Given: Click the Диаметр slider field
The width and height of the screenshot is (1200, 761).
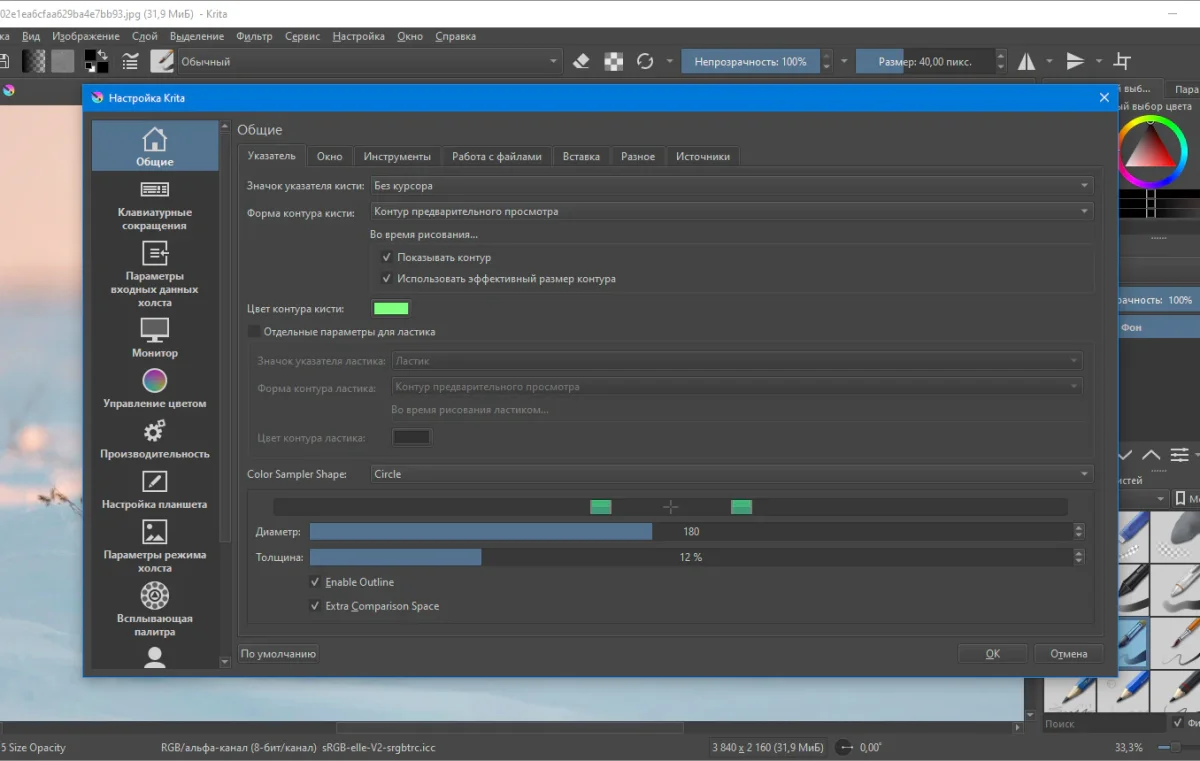Looking at the screenshot, I should point(690,532).
